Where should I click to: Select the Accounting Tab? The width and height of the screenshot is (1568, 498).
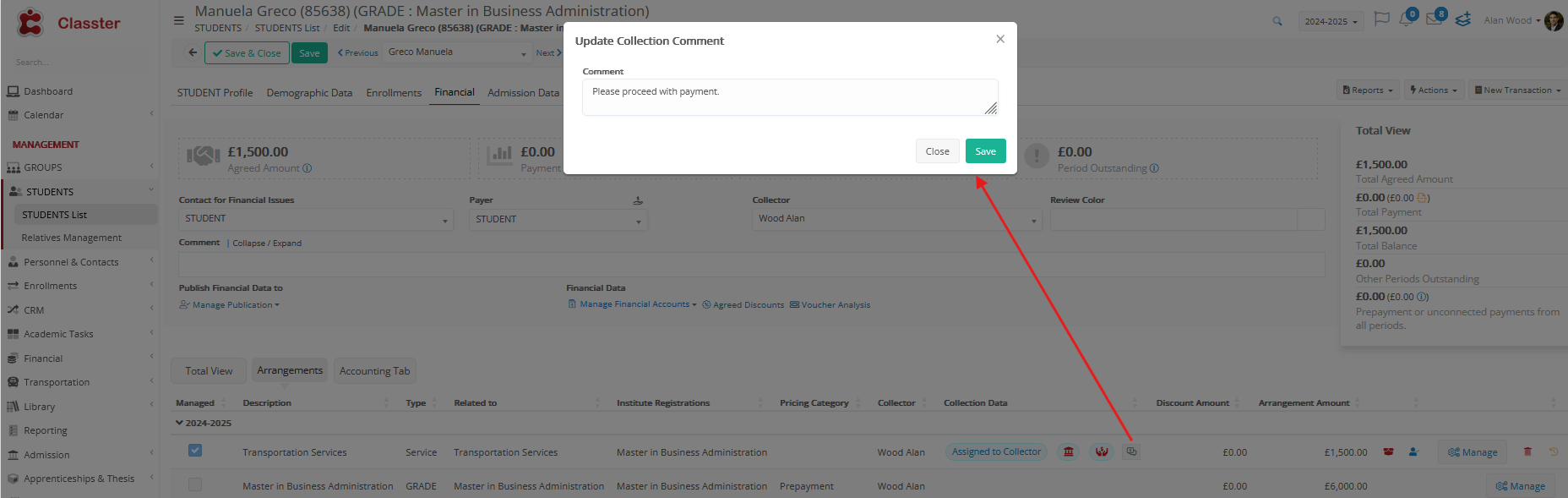click(x=374, y=371)
